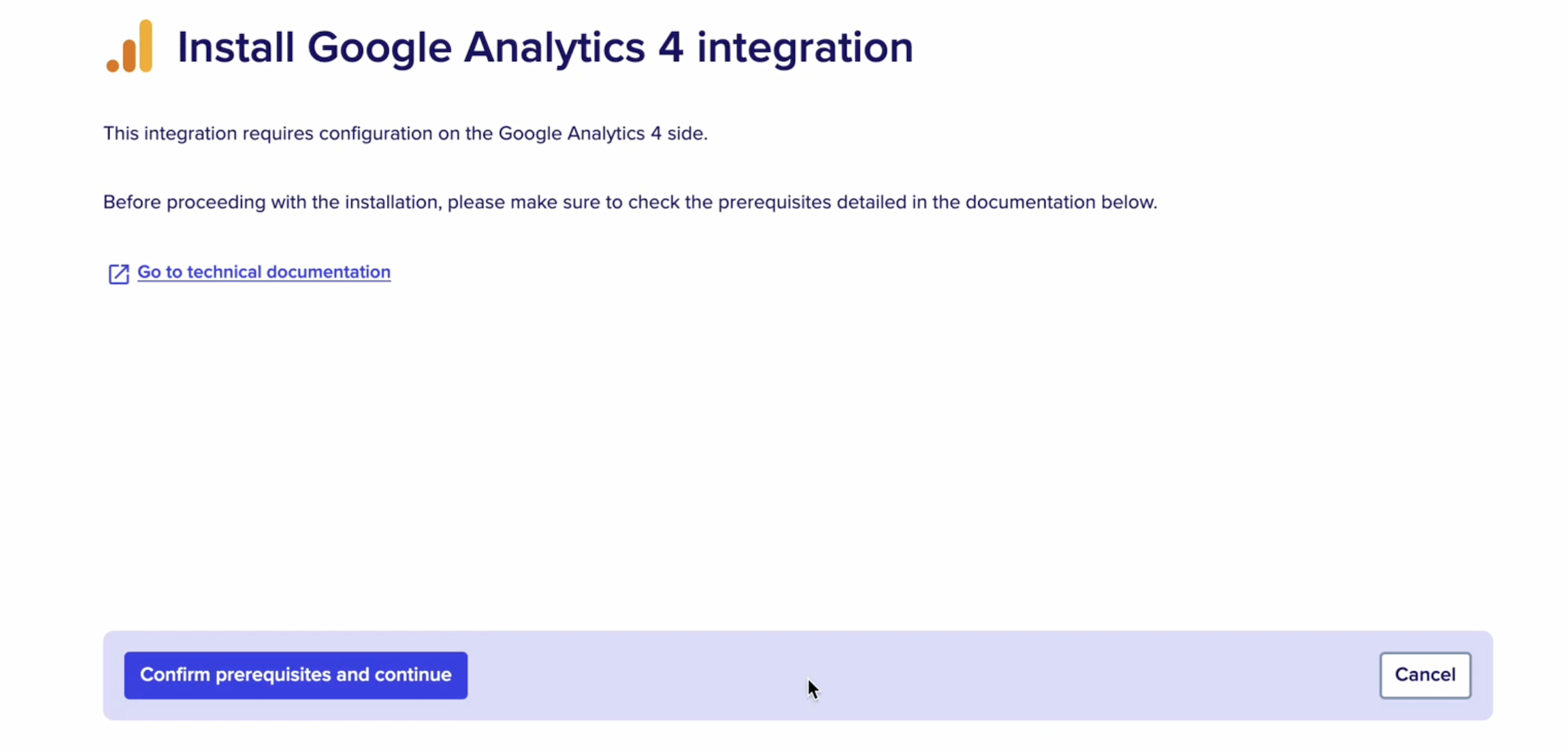The width and height of the screenshot is (1568, 753).
Task: Click the external-link icon beside documentation link
Action: tap(118, 274)
